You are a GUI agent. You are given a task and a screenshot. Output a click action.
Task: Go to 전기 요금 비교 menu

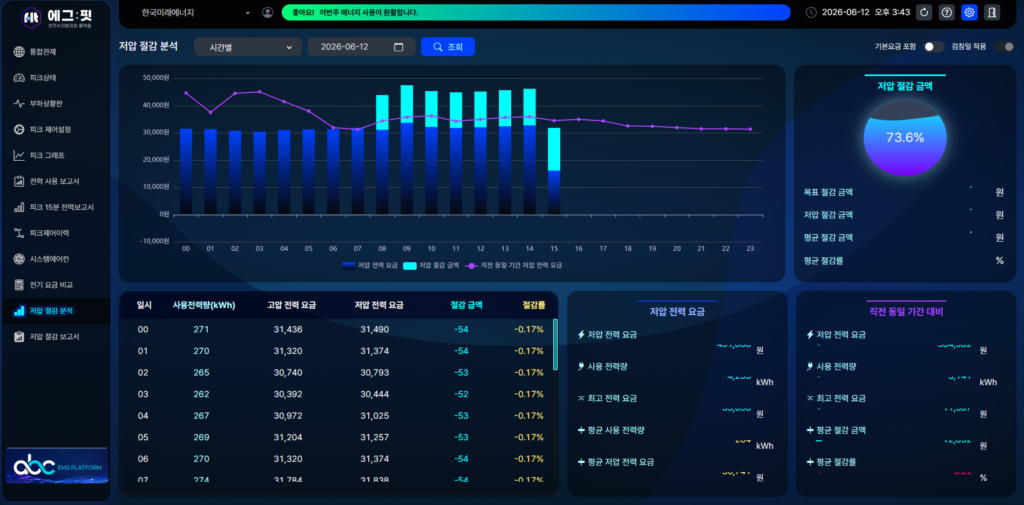pos(56,285)
